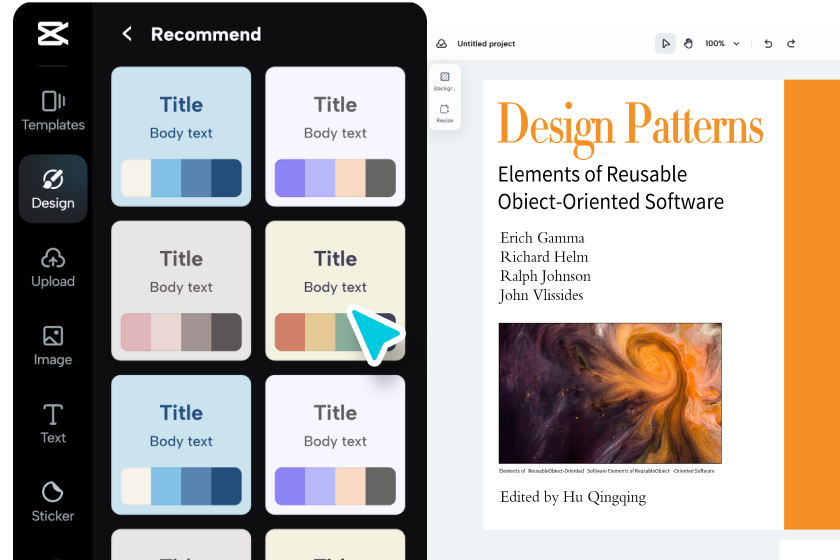The height and width of the screenshot is (560, 840).
Task: Open the Sticker panel
Action: (52, 502)
